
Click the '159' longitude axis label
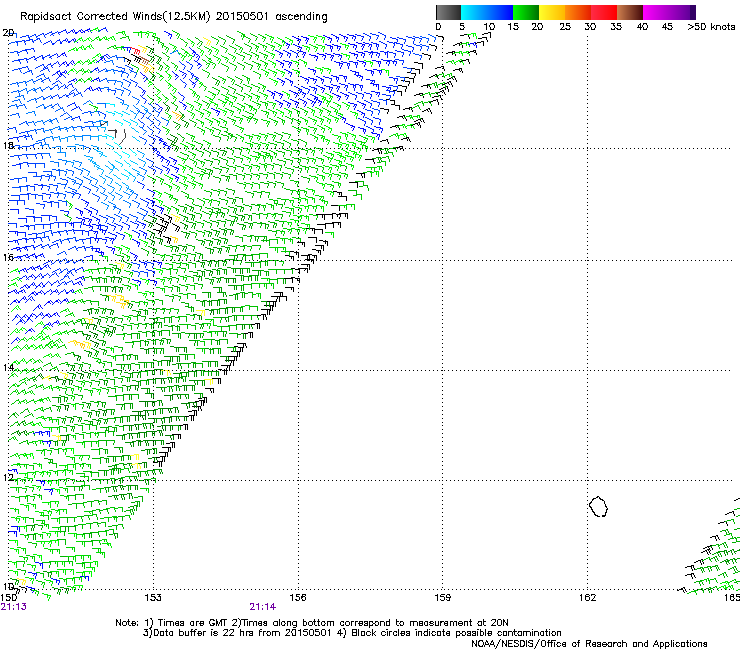(x=443, y=598)
